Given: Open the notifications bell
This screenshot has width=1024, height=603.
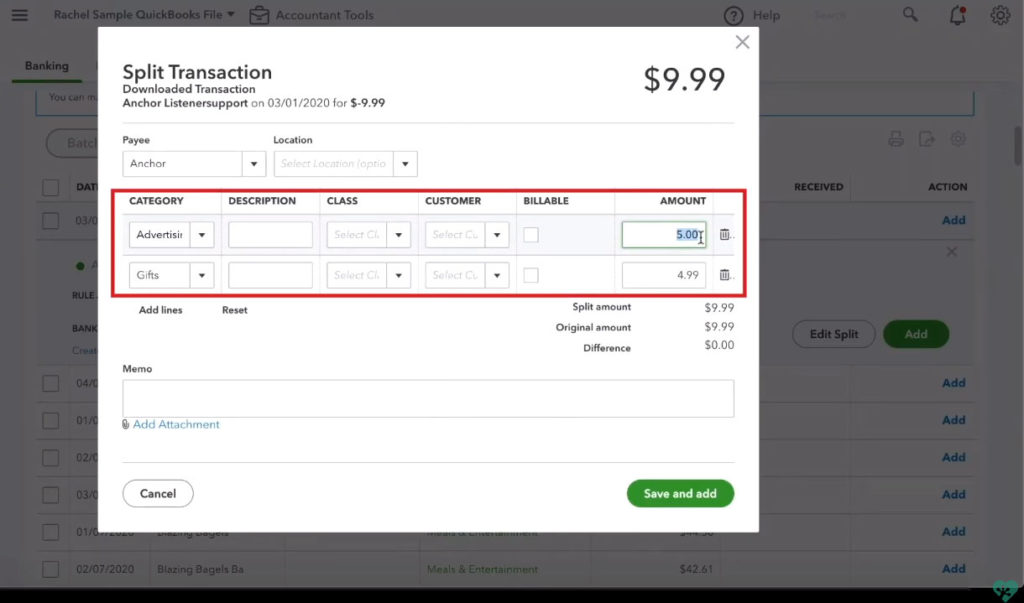Looking at the screenshot, I should 958,15.
